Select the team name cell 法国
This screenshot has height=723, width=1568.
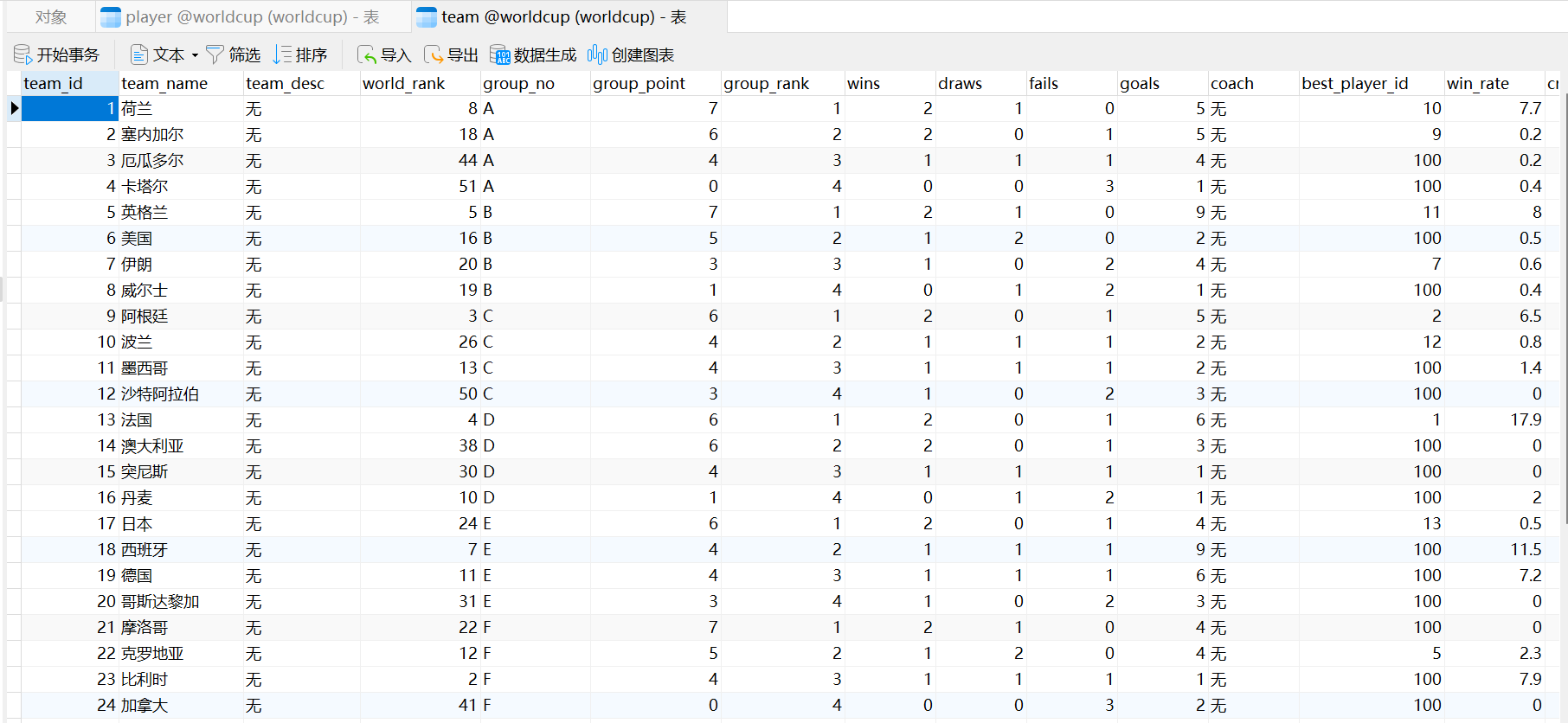(181, 419)
